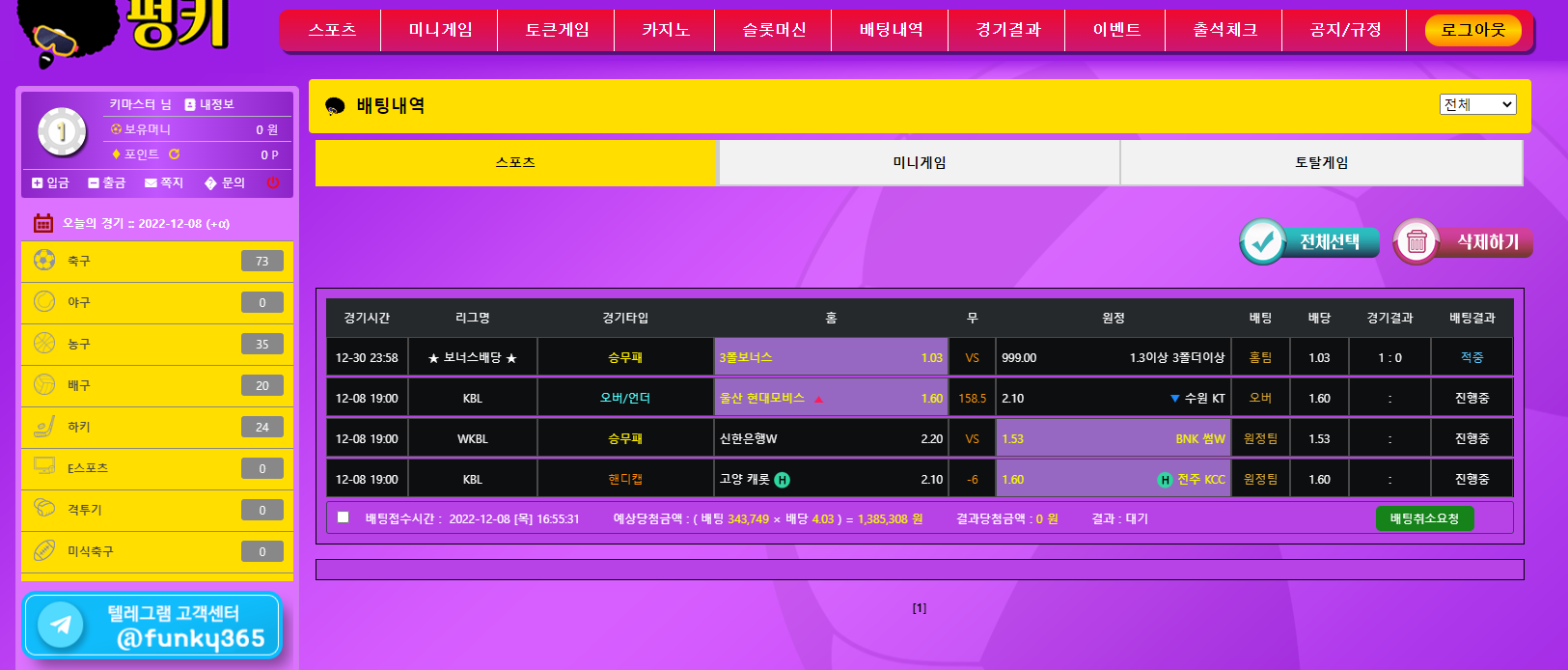Click the soccer ball icon for 축구
The height and width of the screenshot is (670, 1568).
[x=44, y=260]
